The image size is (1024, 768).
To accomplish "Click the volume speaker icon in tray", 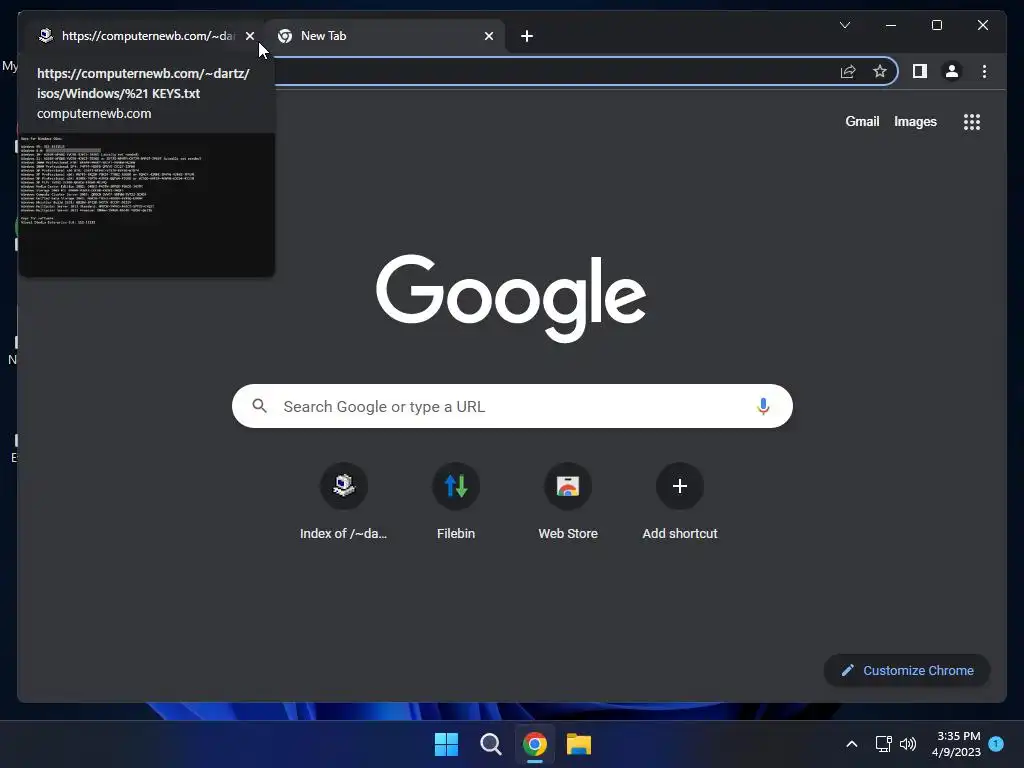I will point(908,744).
